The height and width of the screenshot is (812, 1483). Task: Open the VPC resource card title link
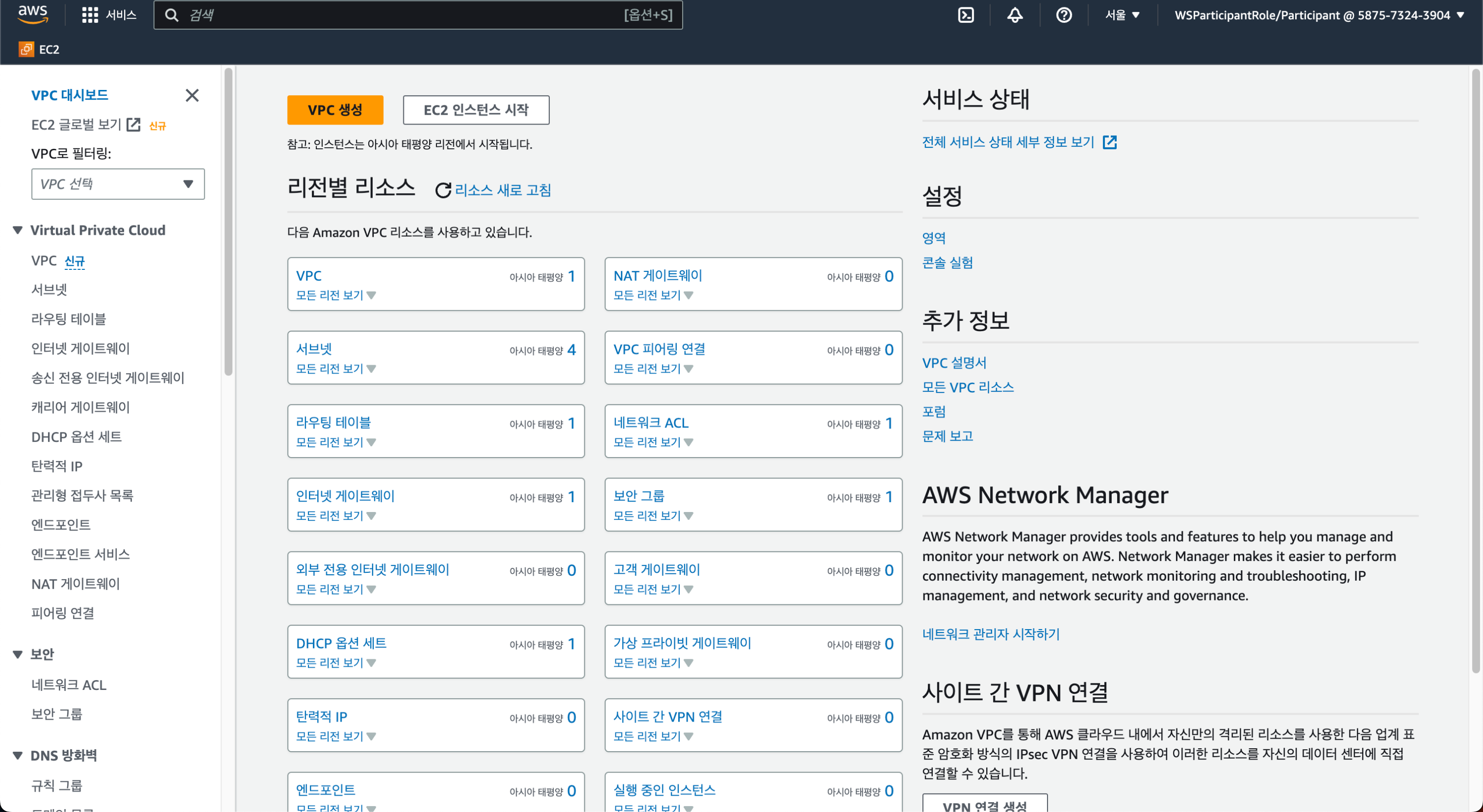point(308,276)
